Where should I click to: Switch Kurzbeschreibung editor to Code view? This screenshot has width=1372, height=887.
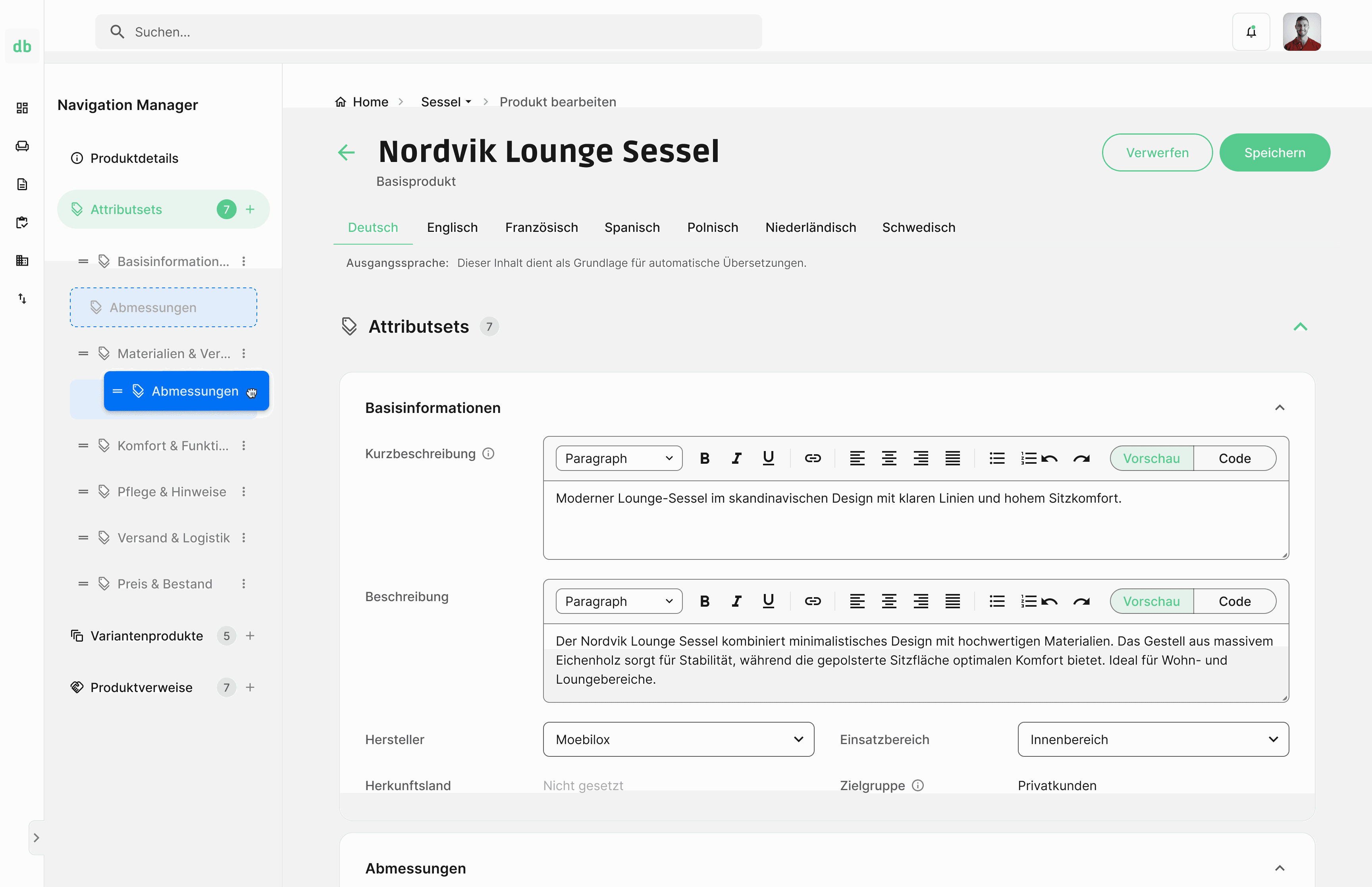point(1234,459)
